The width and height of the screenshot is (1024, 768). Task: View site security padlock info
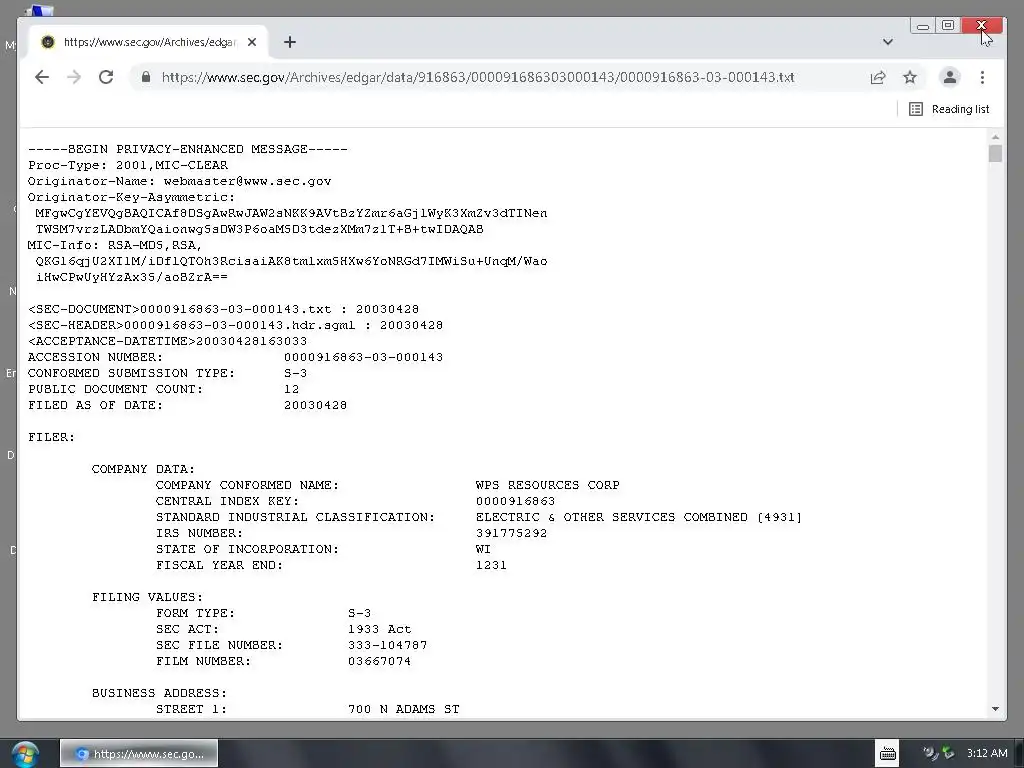coord(146,77)
